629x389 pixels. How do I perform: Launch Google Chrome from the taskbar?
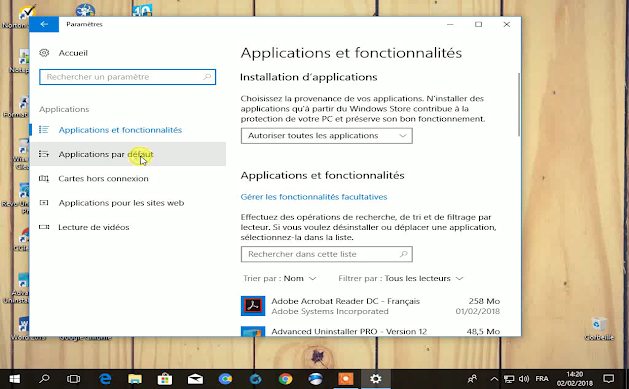285,379
